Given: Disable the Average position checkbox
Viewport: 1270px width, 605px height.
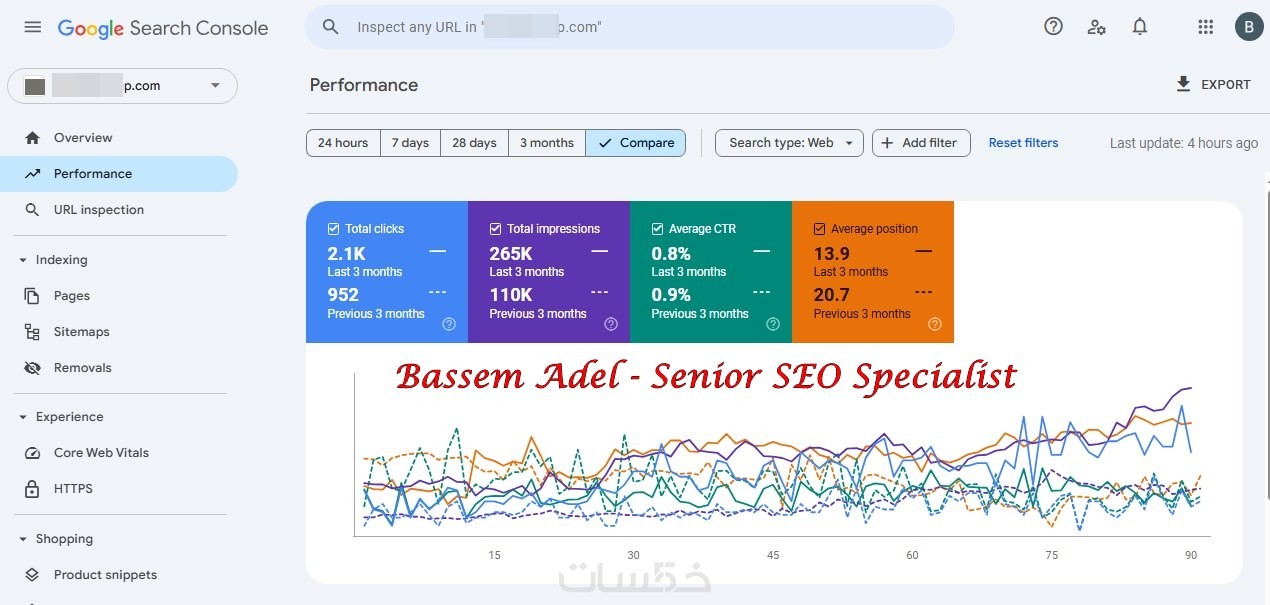Looking at the screenshot, I should pyautogui.click(x=820, y=229).
